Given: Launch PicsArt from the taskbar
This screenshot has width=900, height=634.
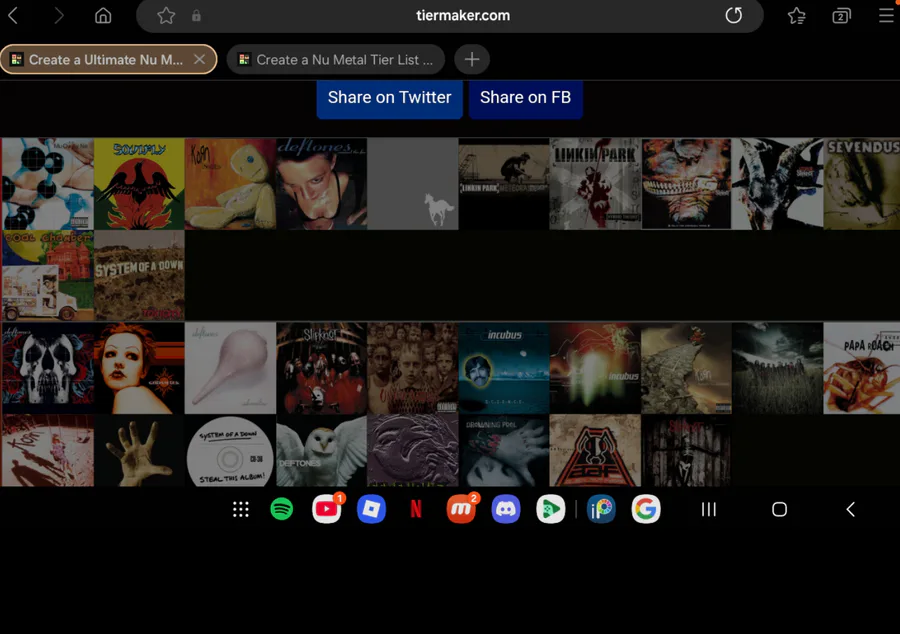Looking at the screenshot, I should point(601,509).
